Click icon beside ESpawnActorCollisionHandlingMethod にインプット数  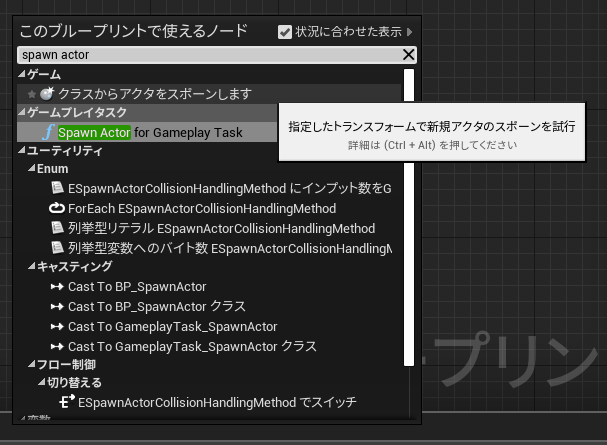57,188
